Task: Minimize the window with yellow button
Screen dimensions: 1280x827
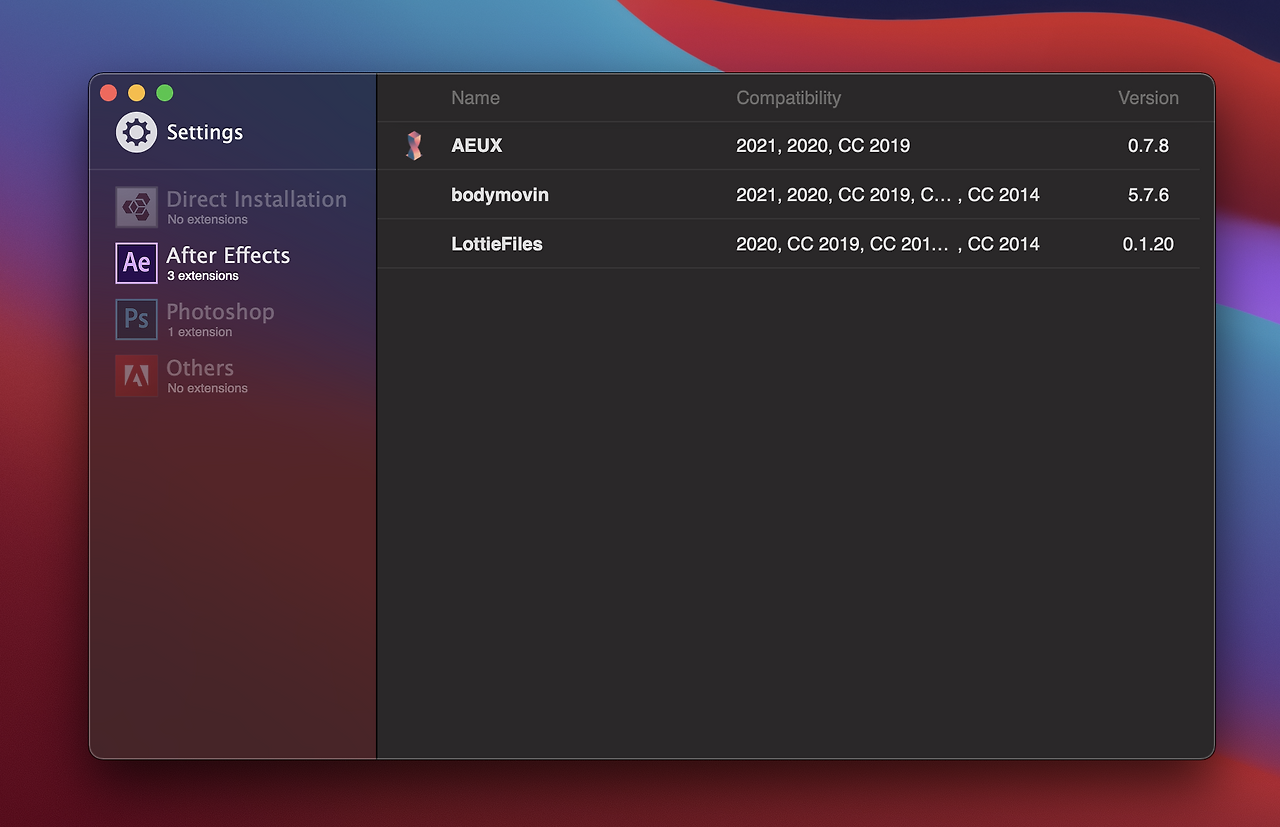Action: pos(137,93)
